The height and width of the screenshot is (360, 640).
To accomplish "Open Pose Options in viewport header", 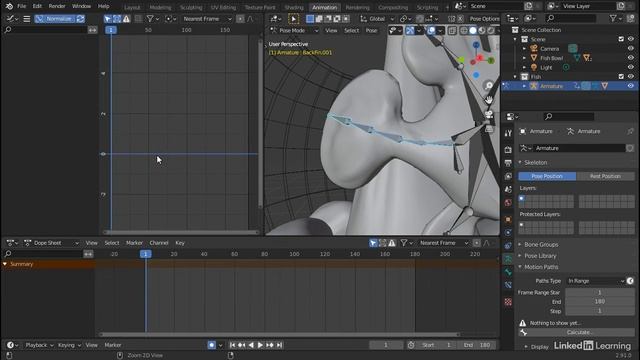I will pos(484,19).
